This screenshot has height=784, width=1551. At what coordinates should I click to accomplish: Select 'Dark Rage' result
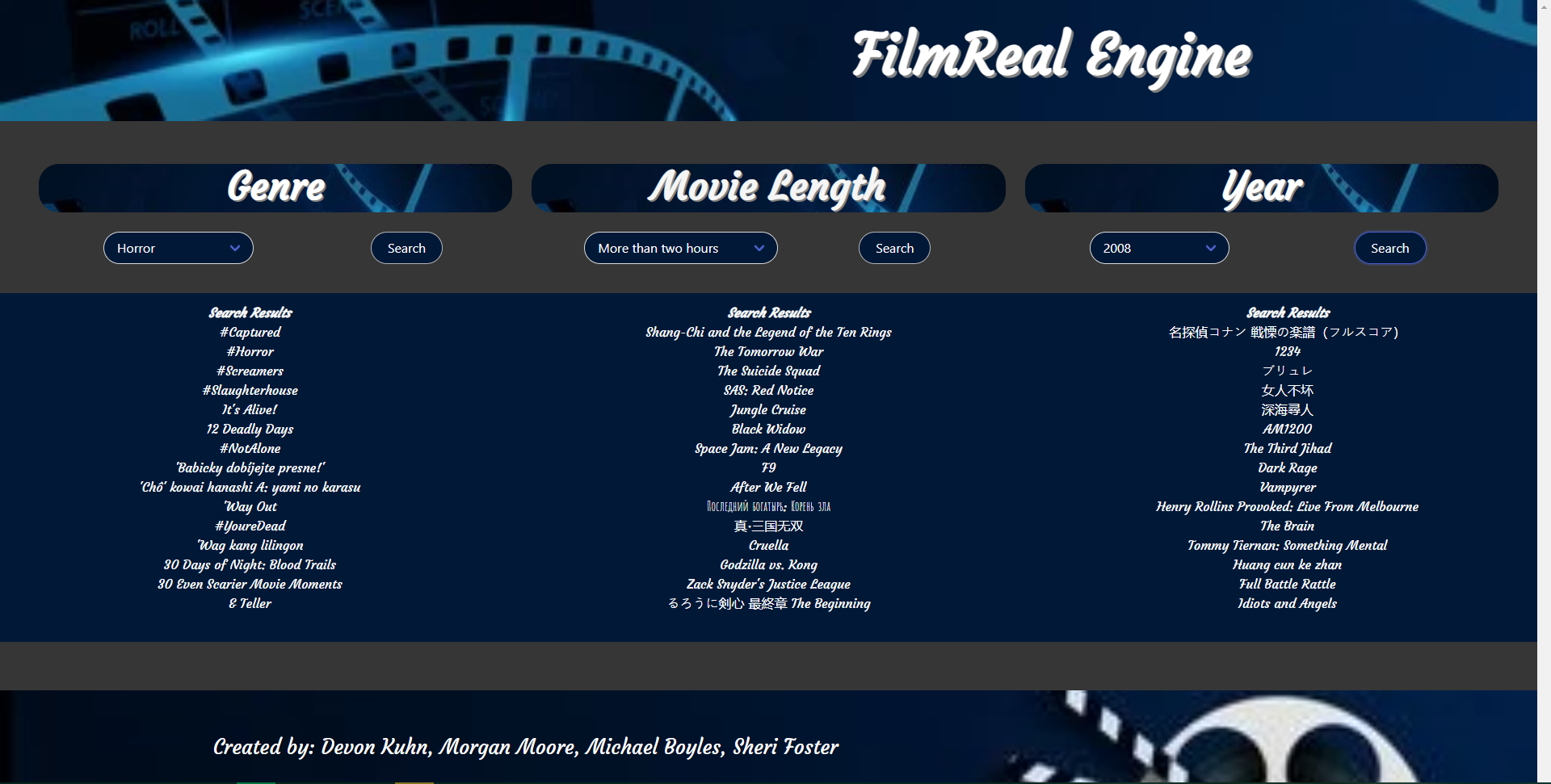(x=1288, y=467)
